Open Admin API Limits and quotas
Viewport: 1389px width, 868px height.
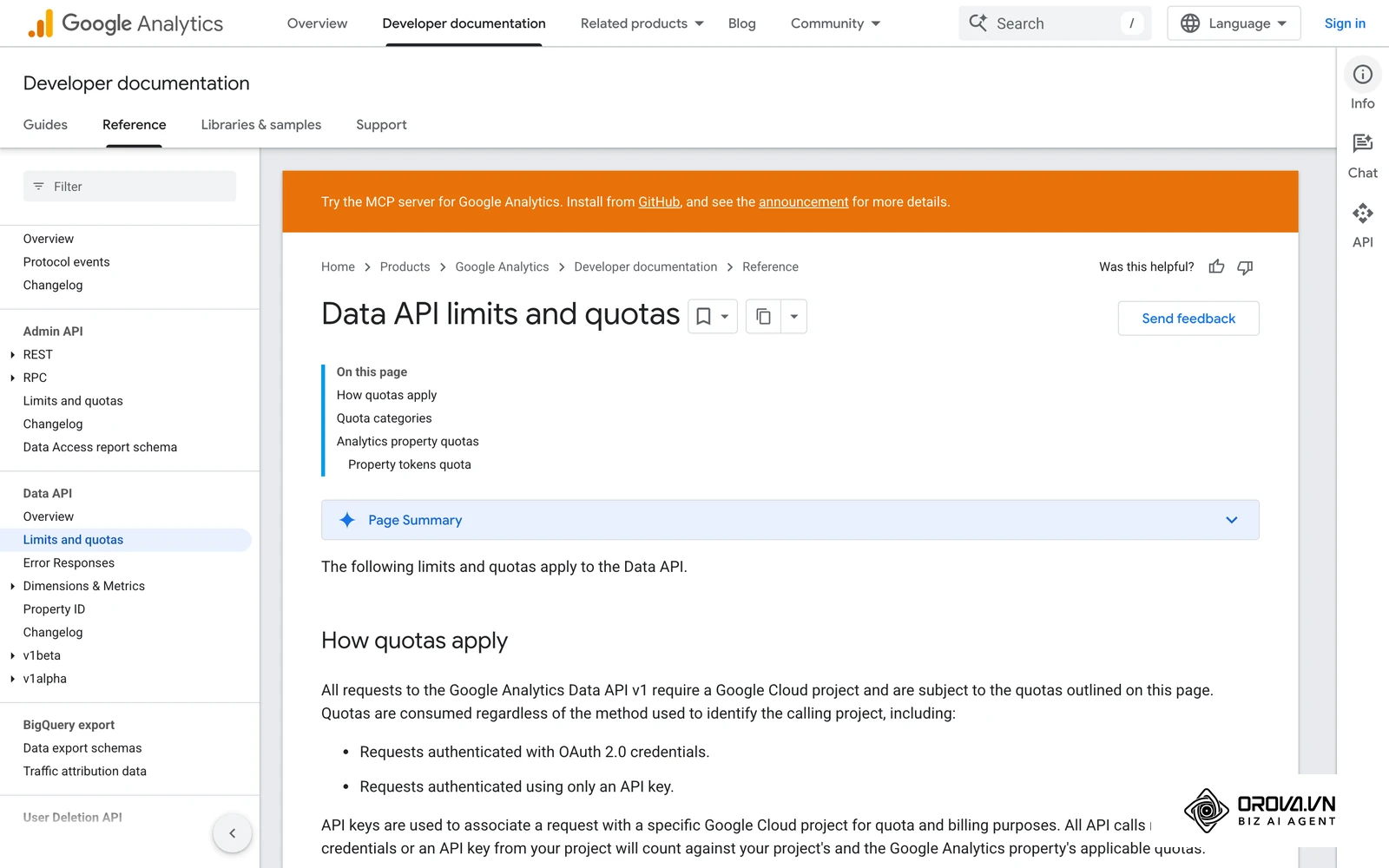(x=73, y=401)
